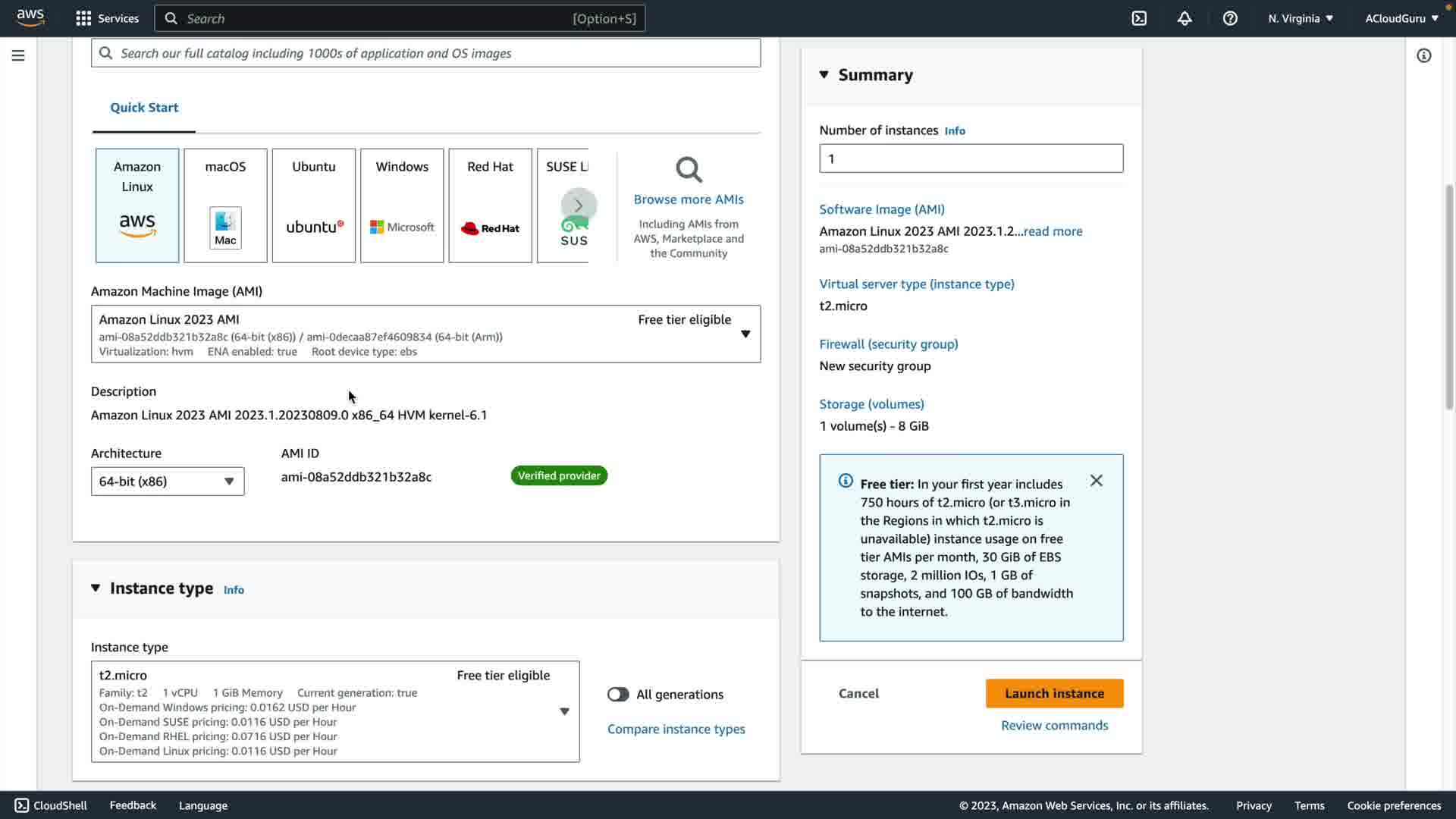Click the AWS logo home icon

coord(30,17)
